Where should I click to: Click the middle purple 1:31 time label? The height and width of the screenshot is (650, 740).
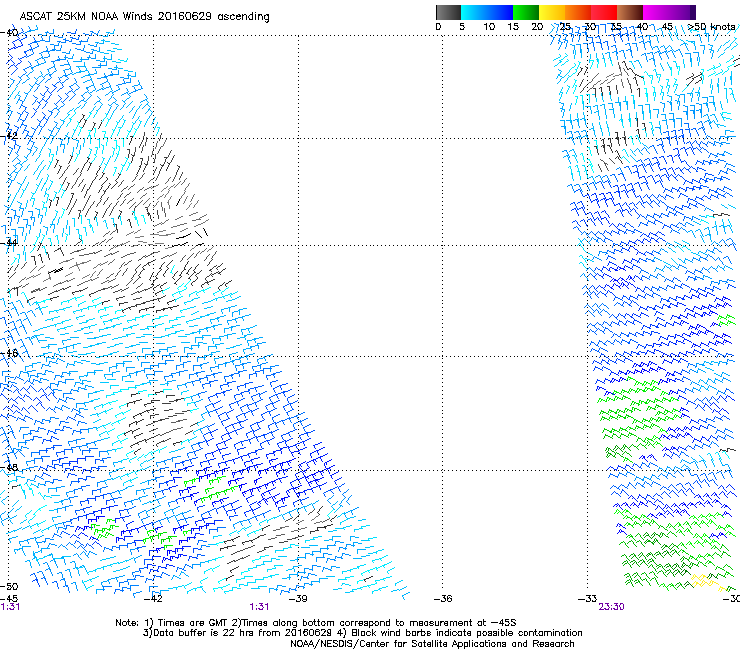click(x=259, y=607)
